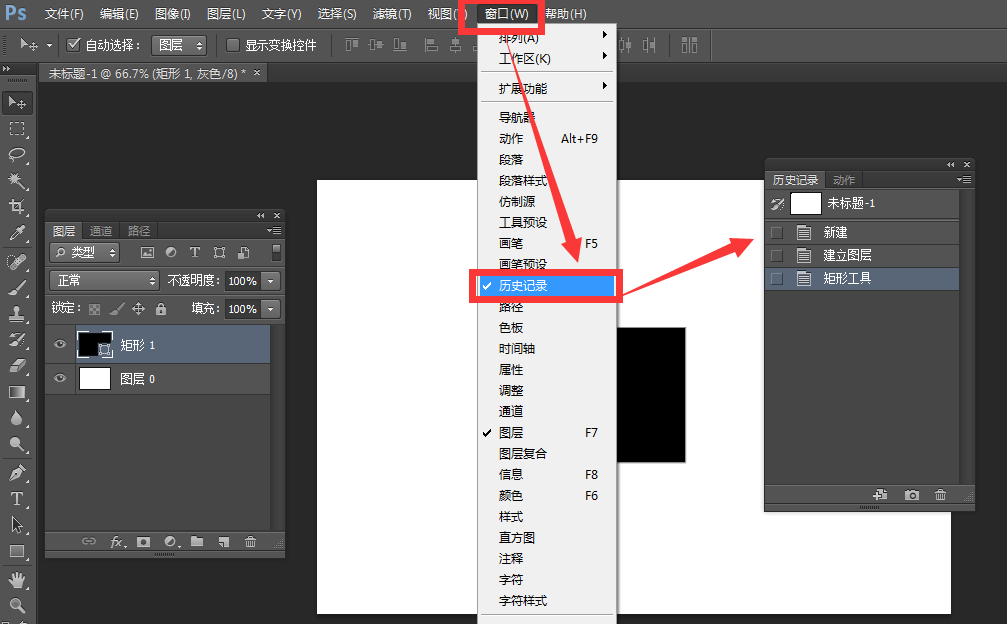Toggle lock all padlock icon
Image resolution: width=1007 pixels, height=624 pixels.
tap(161, 309)
